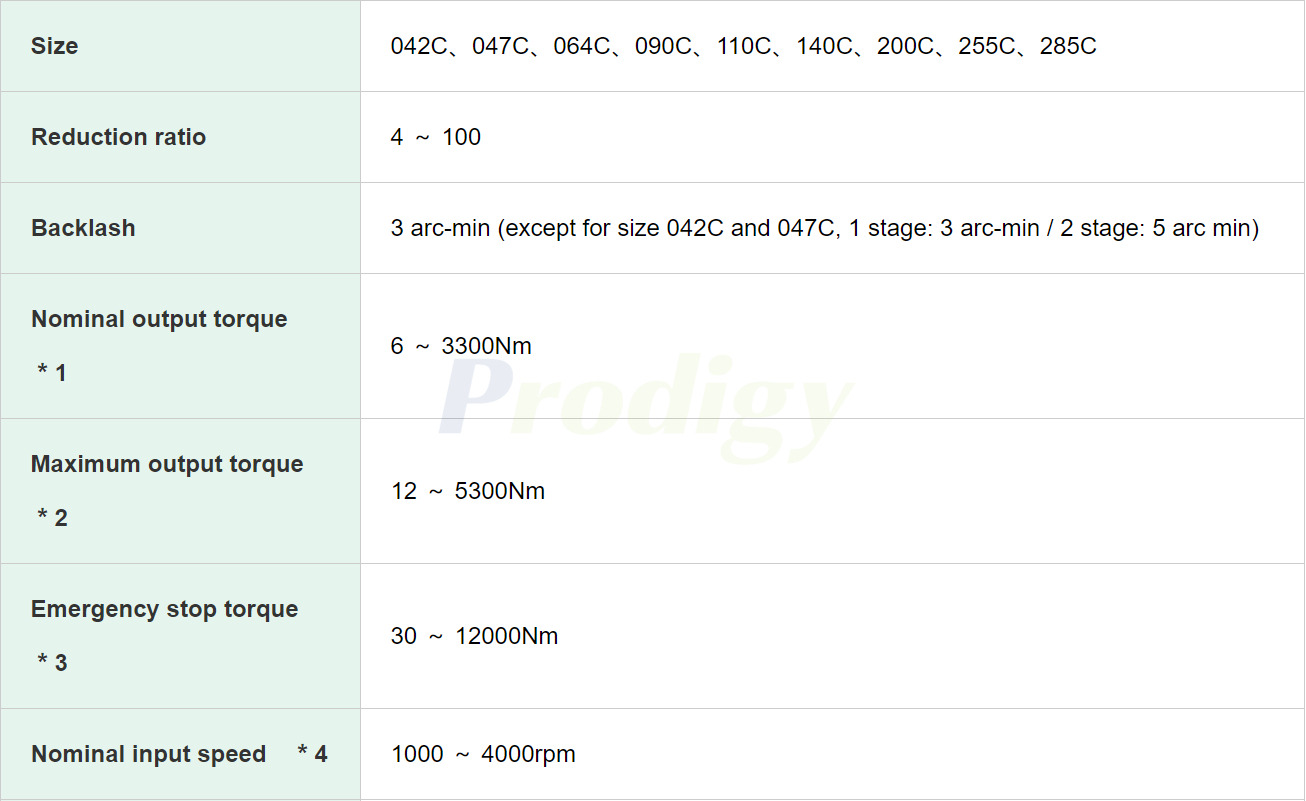Click the 30 ~ 12000Nm value
The image size is (1306, 801).
[x=474, y=636]
